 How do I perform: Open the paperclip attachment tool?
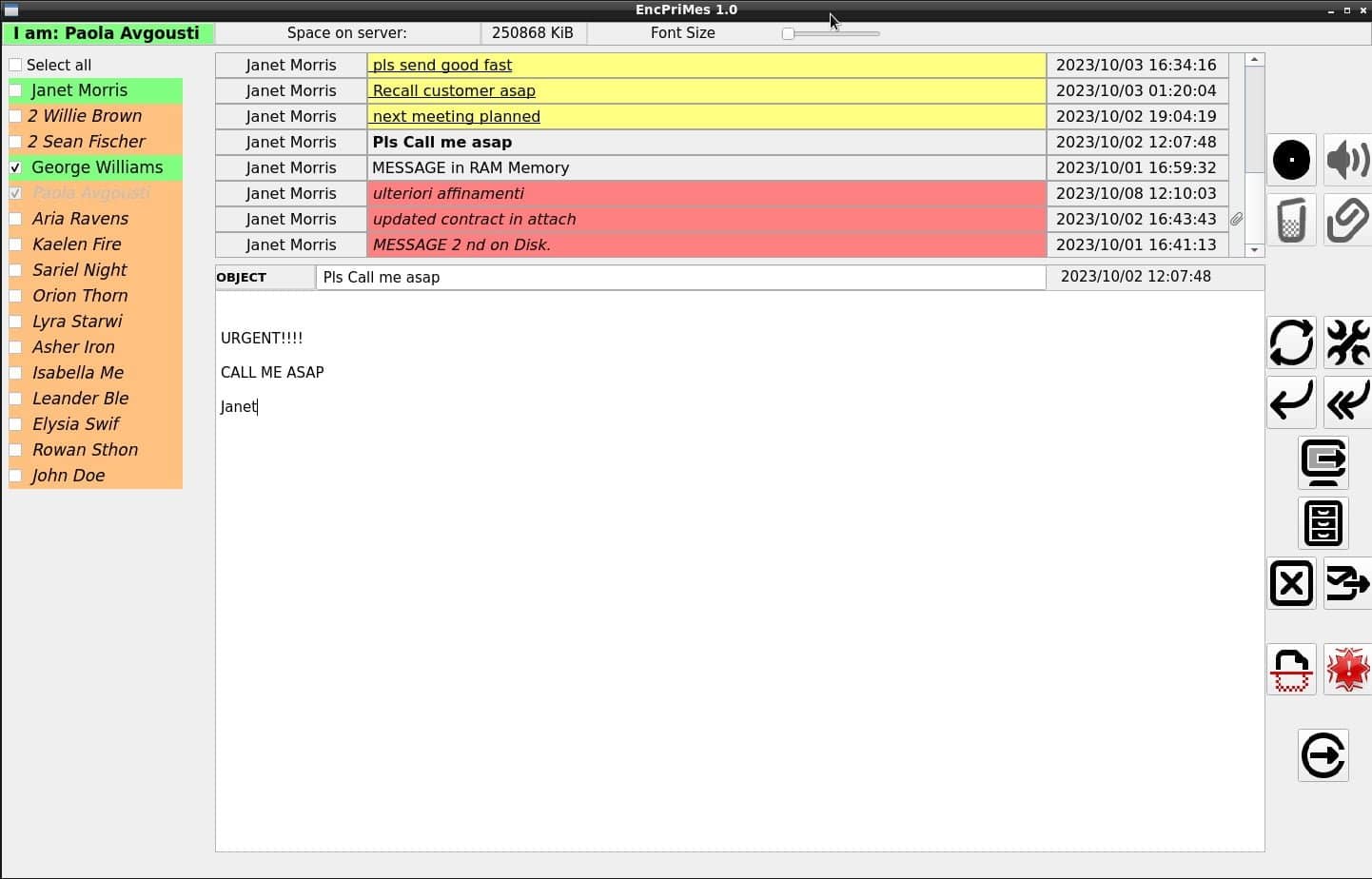pyautogui.click(x=1348, y=220)
